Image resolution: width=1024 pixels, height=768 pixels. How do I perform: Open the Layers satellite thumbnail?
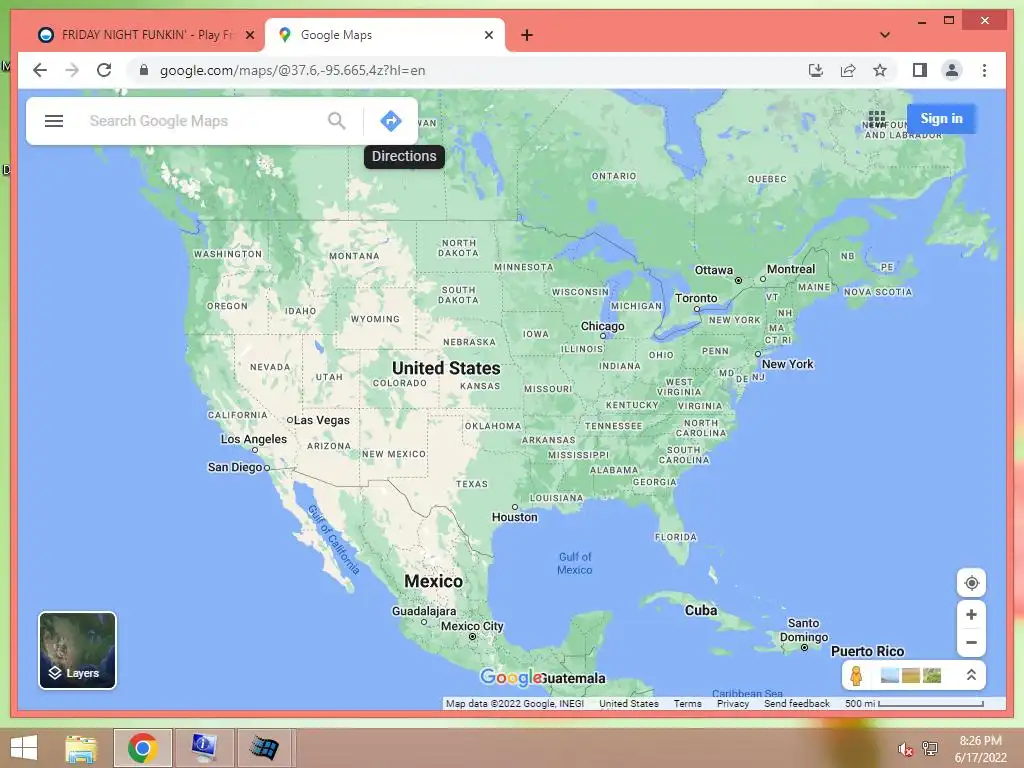[77, 650]
